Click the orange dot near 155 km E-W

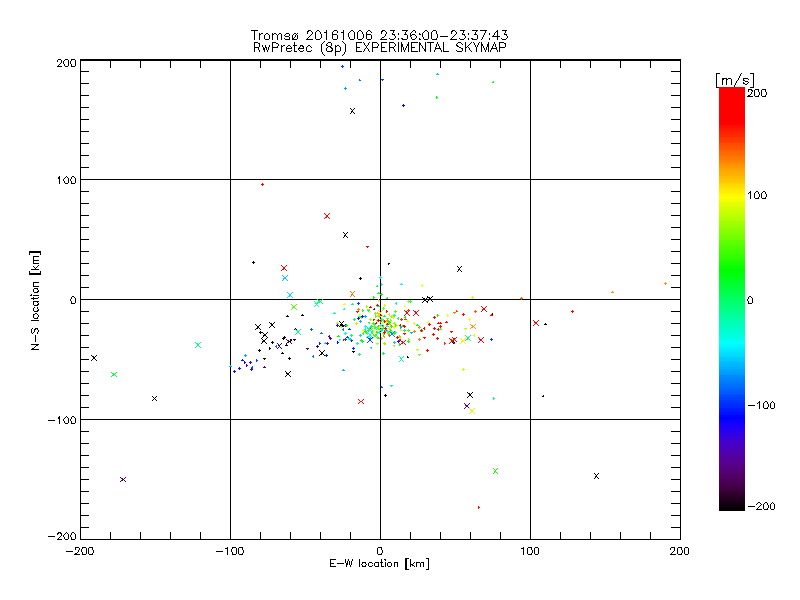pos(613,292)
